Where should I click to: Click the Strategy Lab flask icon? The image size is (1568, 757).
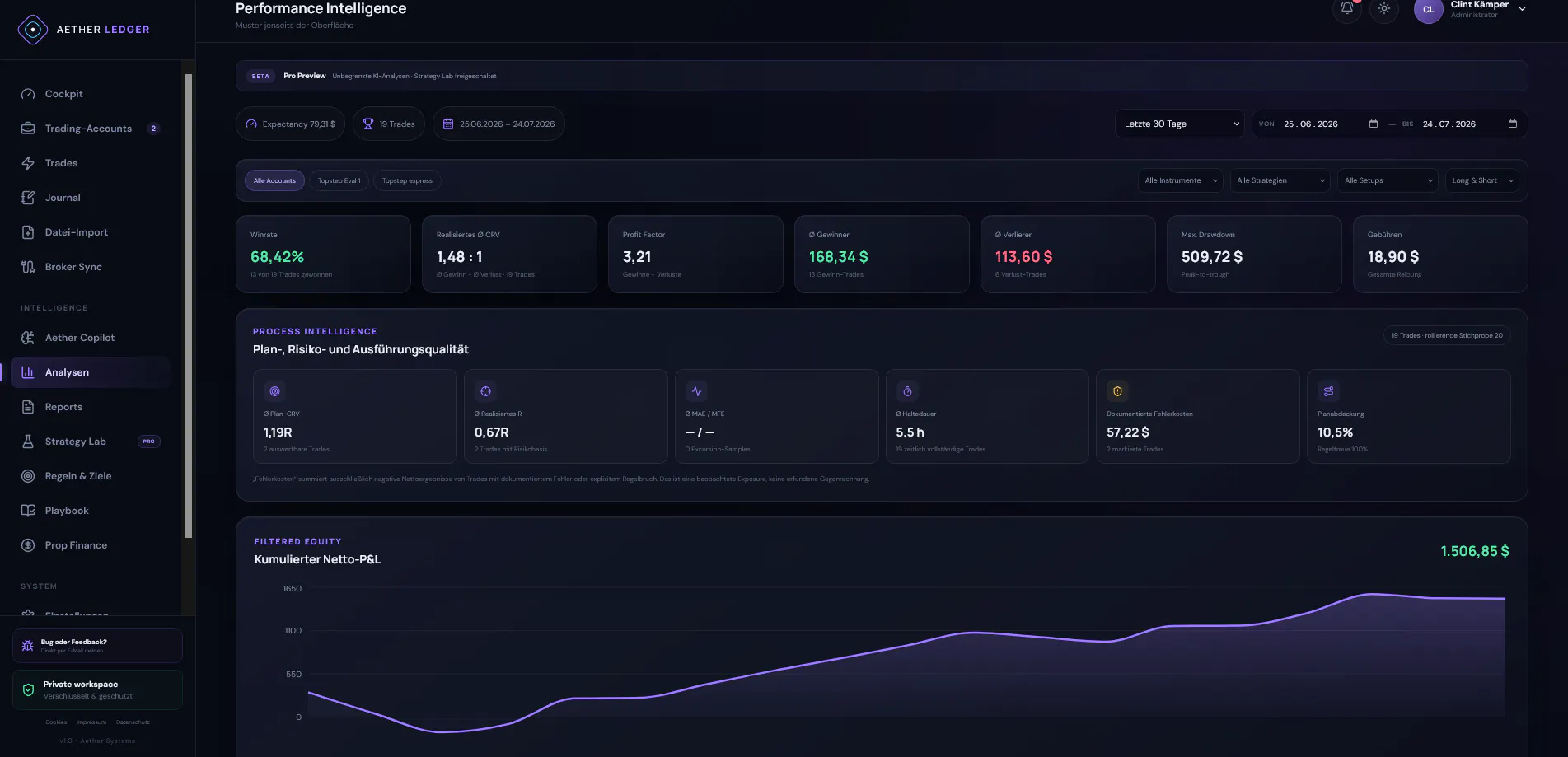[28, 442]
